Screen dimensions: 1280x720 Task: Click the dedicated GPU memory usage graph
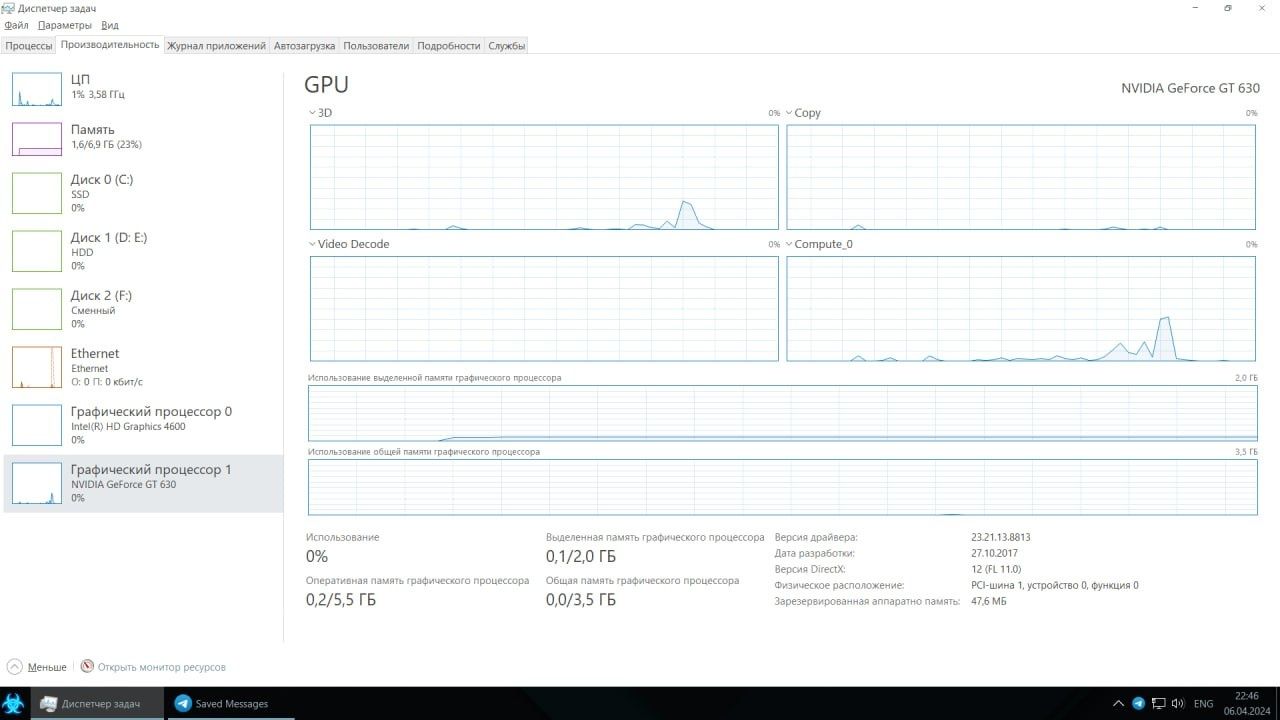coord(782,414)
